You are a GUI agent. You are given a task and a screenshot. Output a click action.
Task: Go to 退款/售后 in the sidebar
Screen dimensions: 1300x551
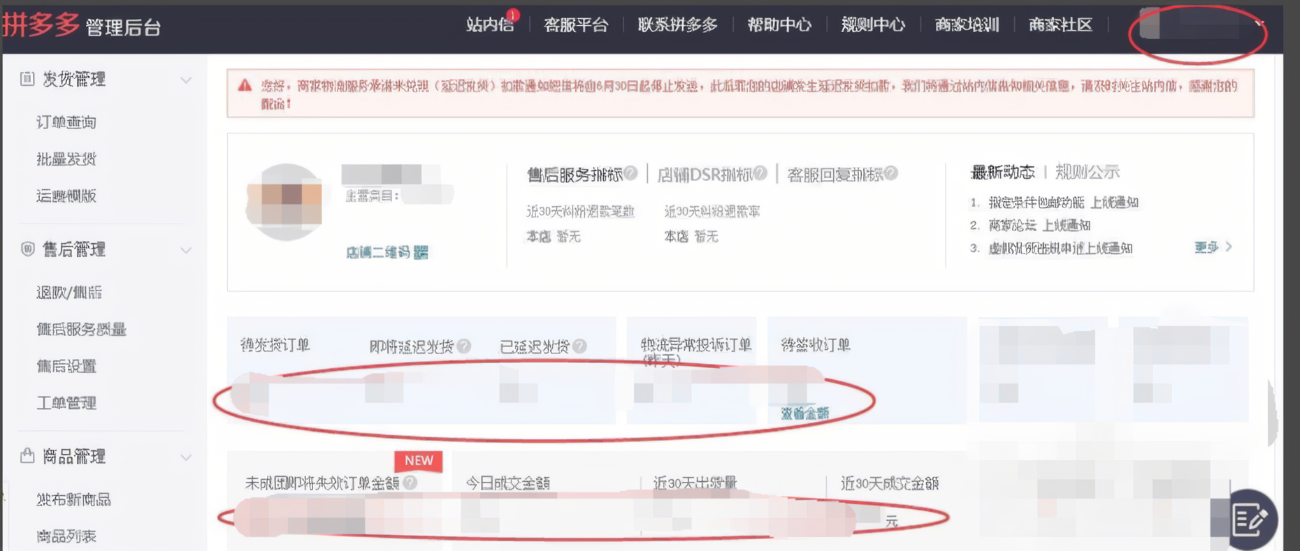click(69, 293)
